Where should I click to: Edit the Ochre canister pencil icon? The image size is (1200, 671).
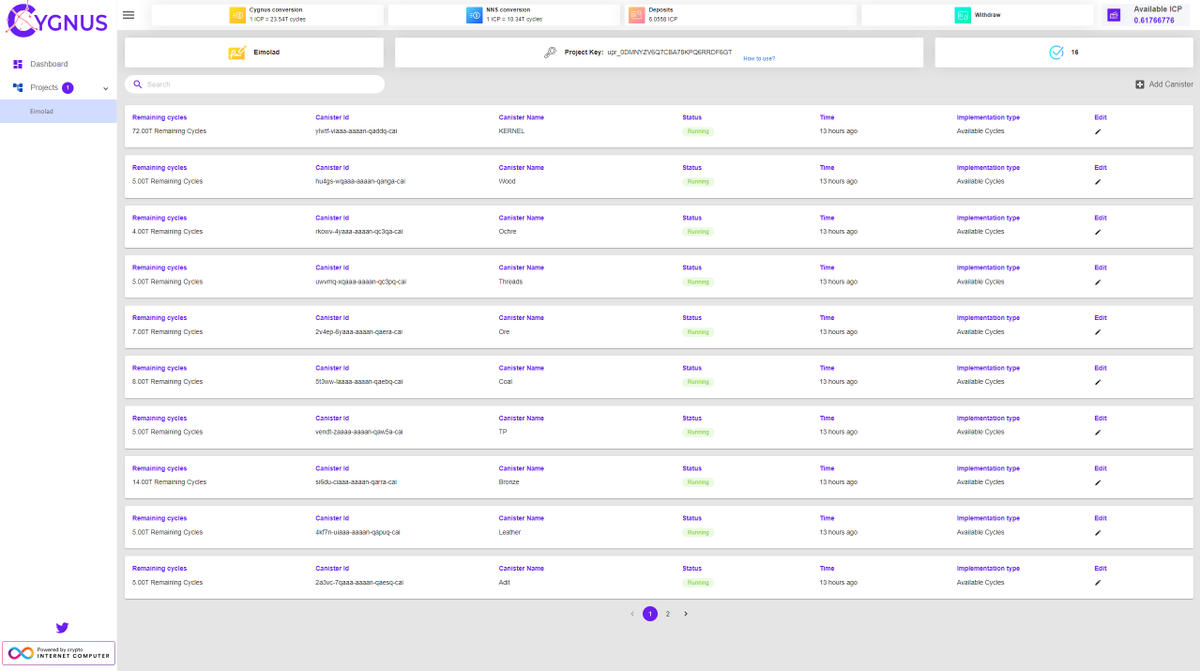[x=1098, y=231]
